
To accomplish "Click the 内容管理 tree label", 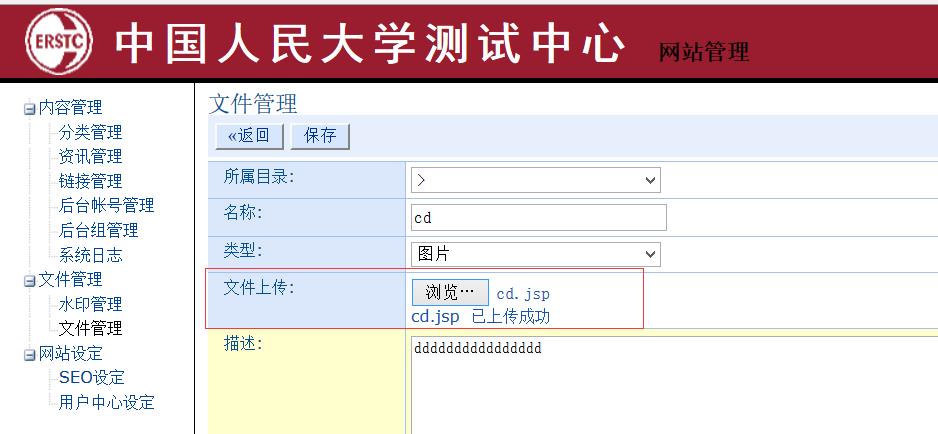I will [70, 108].
